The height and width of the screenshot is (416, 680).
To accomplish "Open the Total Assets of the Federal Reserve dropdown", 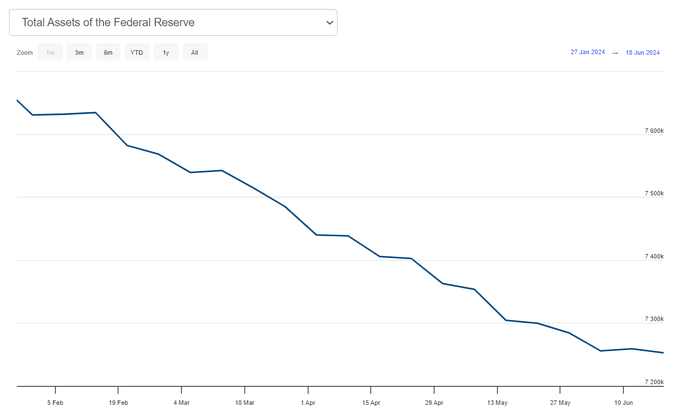I will [173, 23].
